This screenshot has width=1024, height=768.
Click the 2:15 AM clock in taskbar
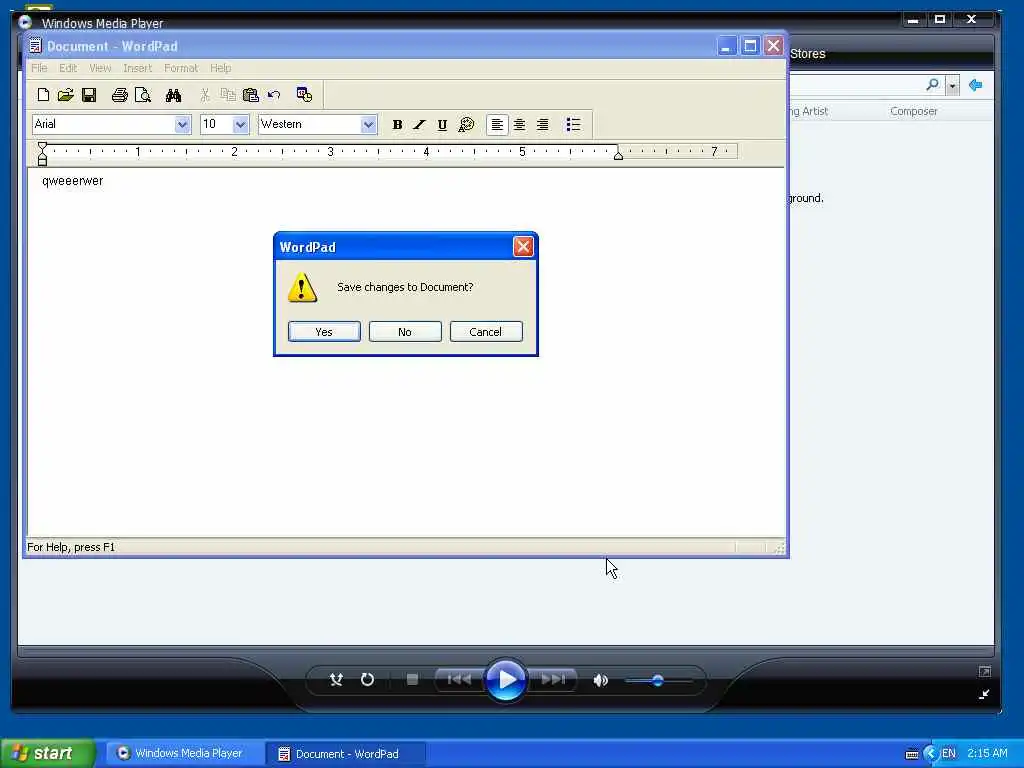point(987,753)
